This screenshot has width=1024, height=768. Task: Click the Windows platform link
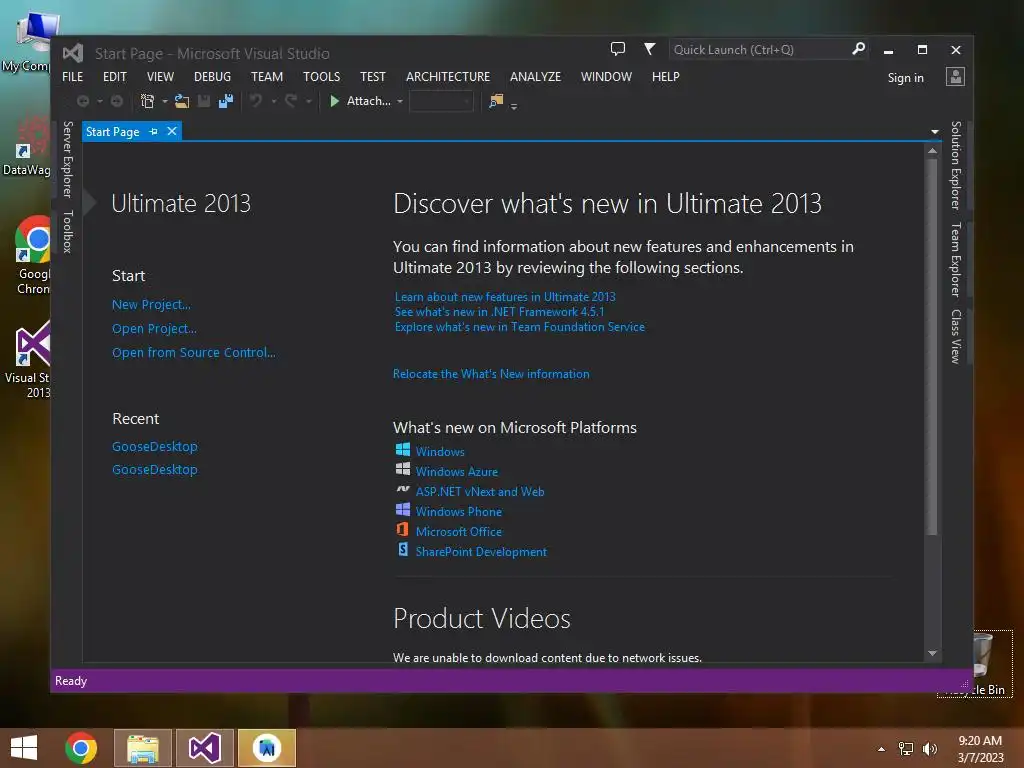point(440,452)
